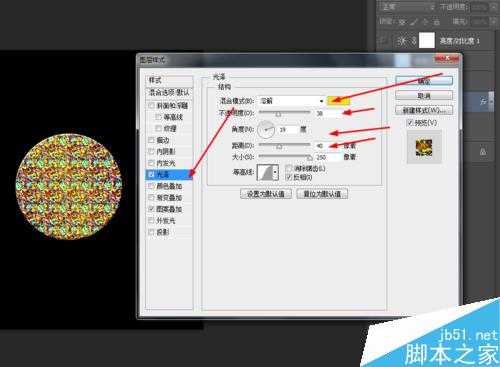Open the 等高线 contour picker arrow
The width and height of the screenshot is (500, 367).
[275, 172]
